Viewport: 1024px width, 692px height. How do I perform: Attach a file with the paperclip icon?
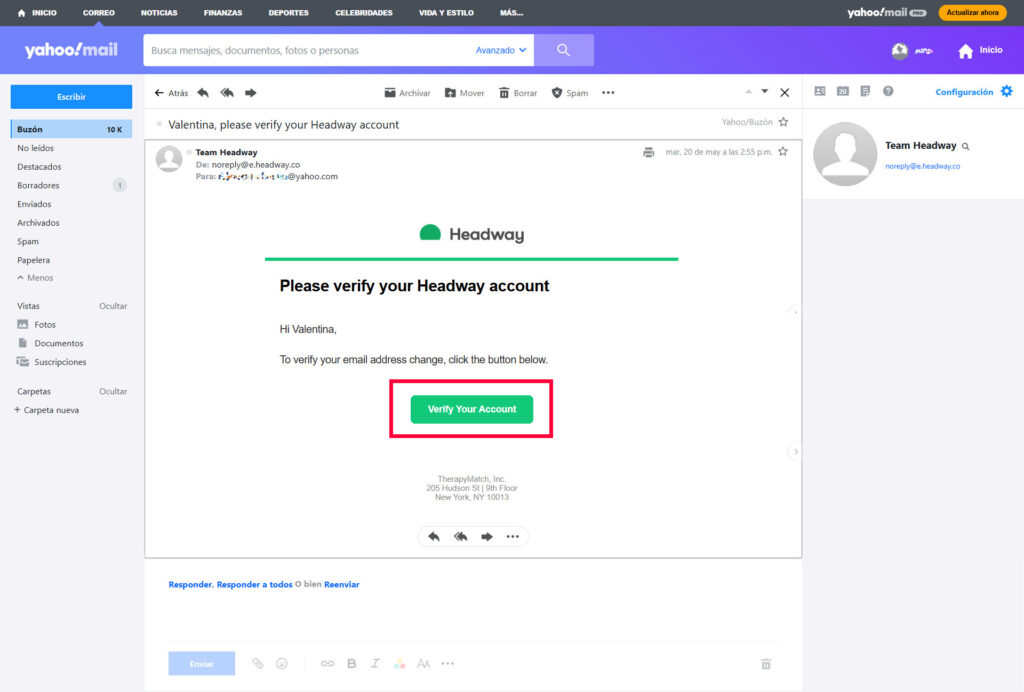(258, 663)
